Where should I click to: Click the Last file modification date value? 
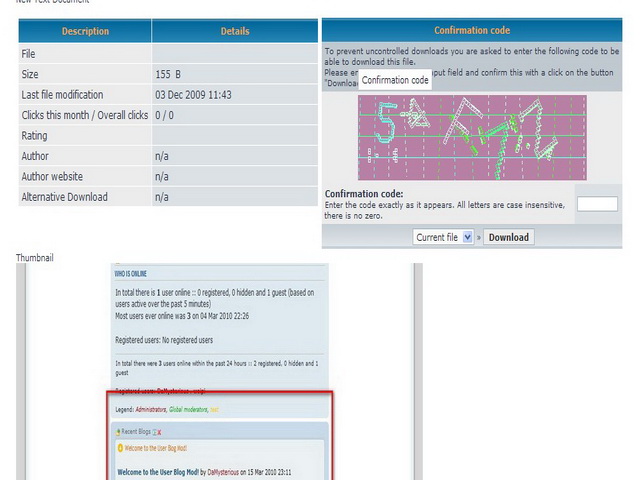pos(193,95)
